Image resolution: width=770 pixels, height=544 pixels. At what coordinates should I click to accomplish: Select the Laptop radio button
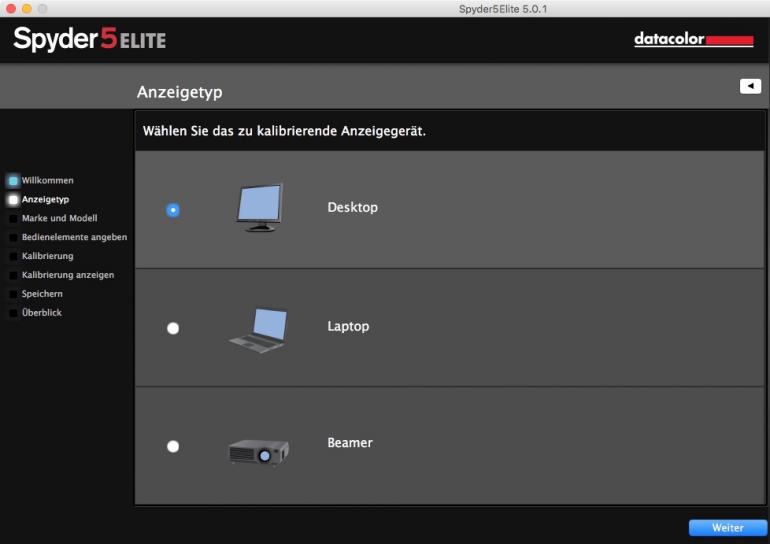pyautogui.click(x=173, y=328)
